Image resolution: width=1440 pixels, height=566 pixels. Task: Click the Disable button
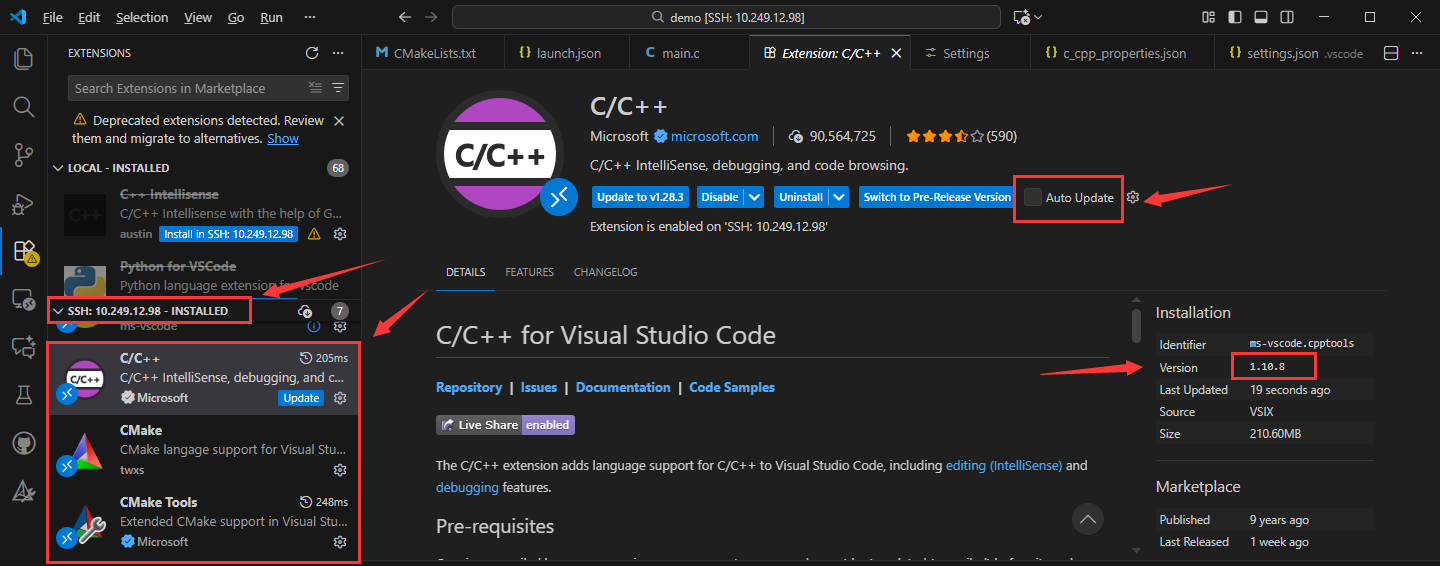[x=721, y=197]
